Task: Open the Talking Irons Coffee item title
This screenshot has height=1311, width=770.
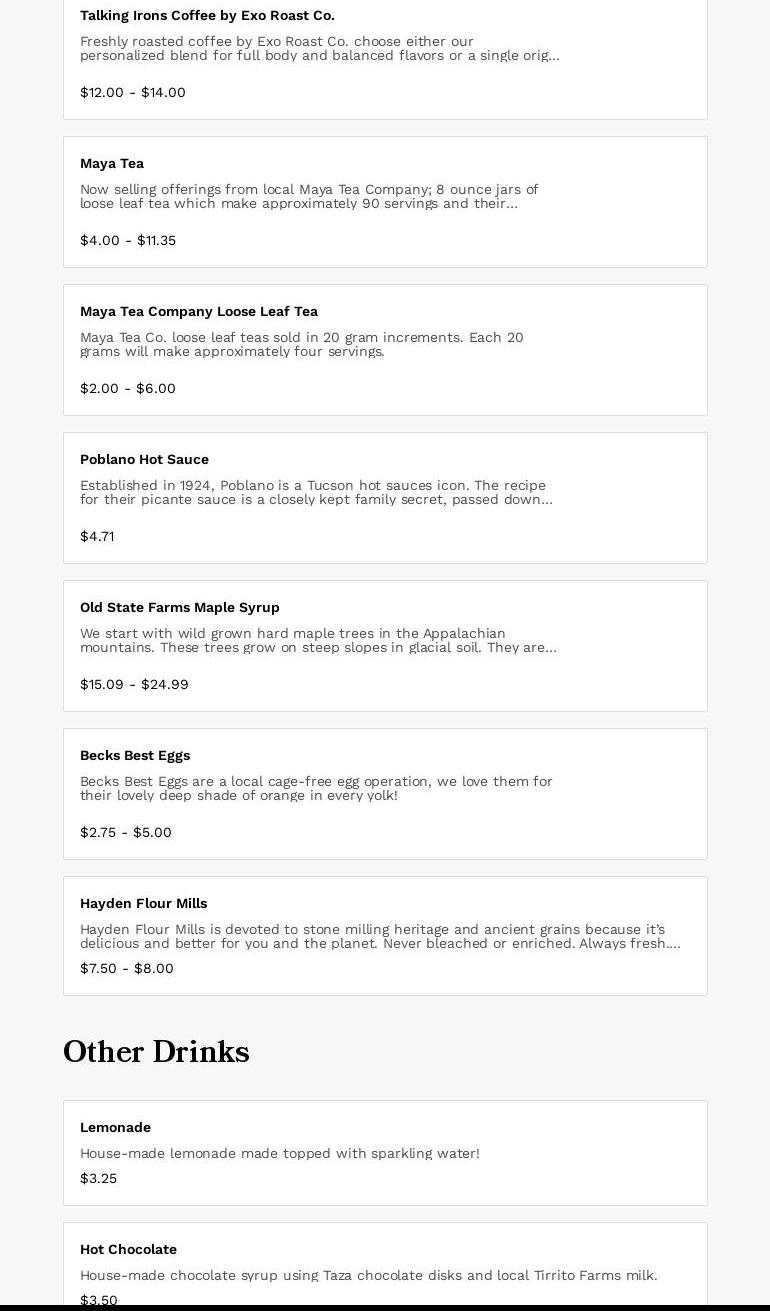Action: [x=207, y=16]
